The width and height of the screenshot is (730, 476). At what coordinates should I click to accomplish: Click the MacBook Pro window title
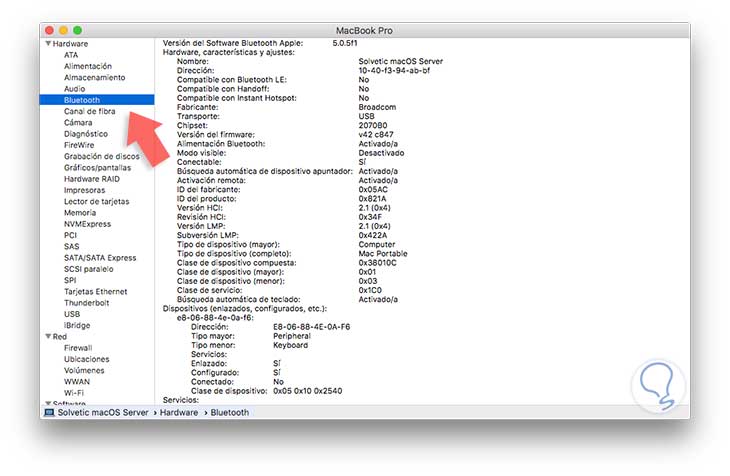click(364, 30)
